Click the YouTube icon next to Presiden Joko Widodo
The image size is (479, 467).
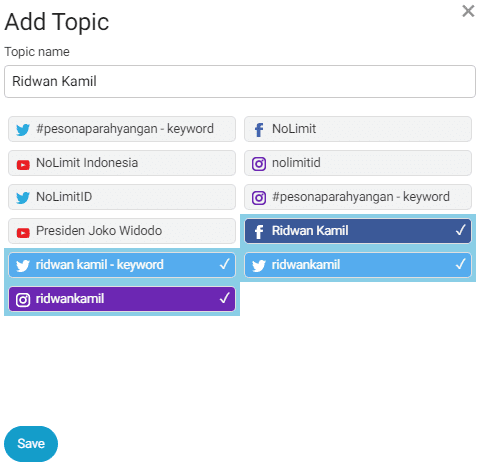pyautogui.click(x=23, y=232)
